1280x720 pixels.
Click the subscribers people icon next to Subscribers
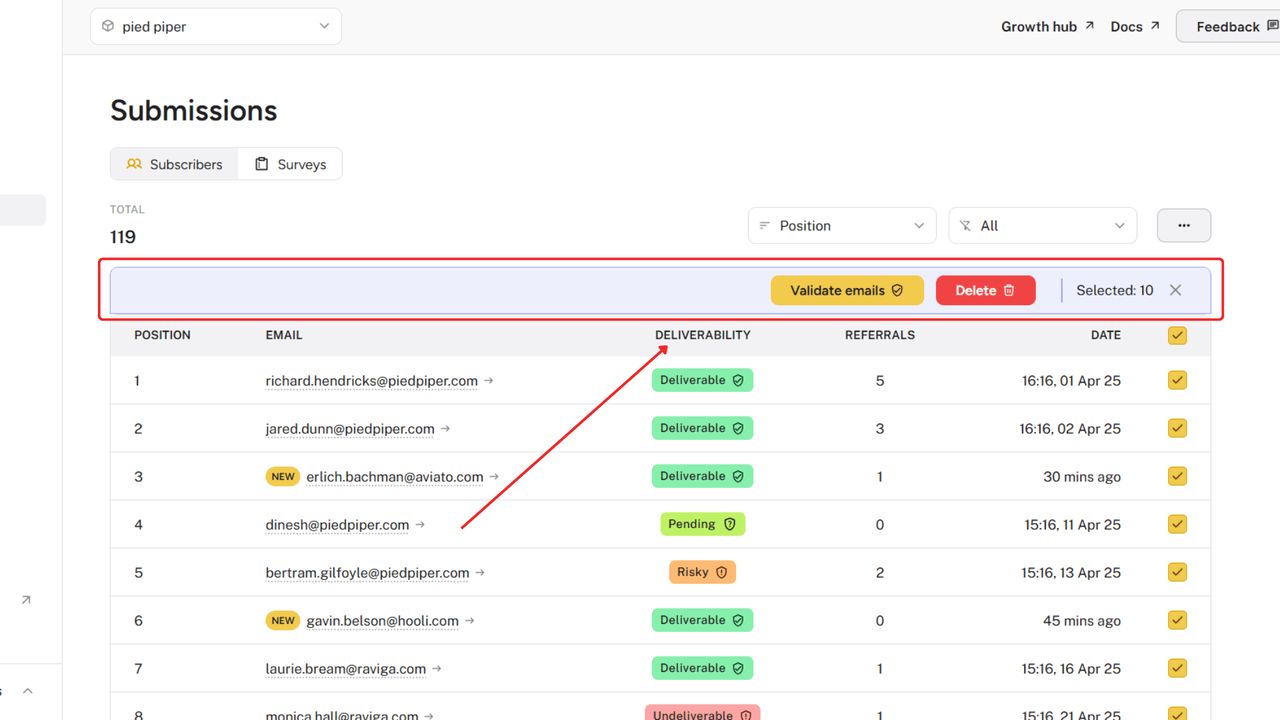(x=134, y=163)
